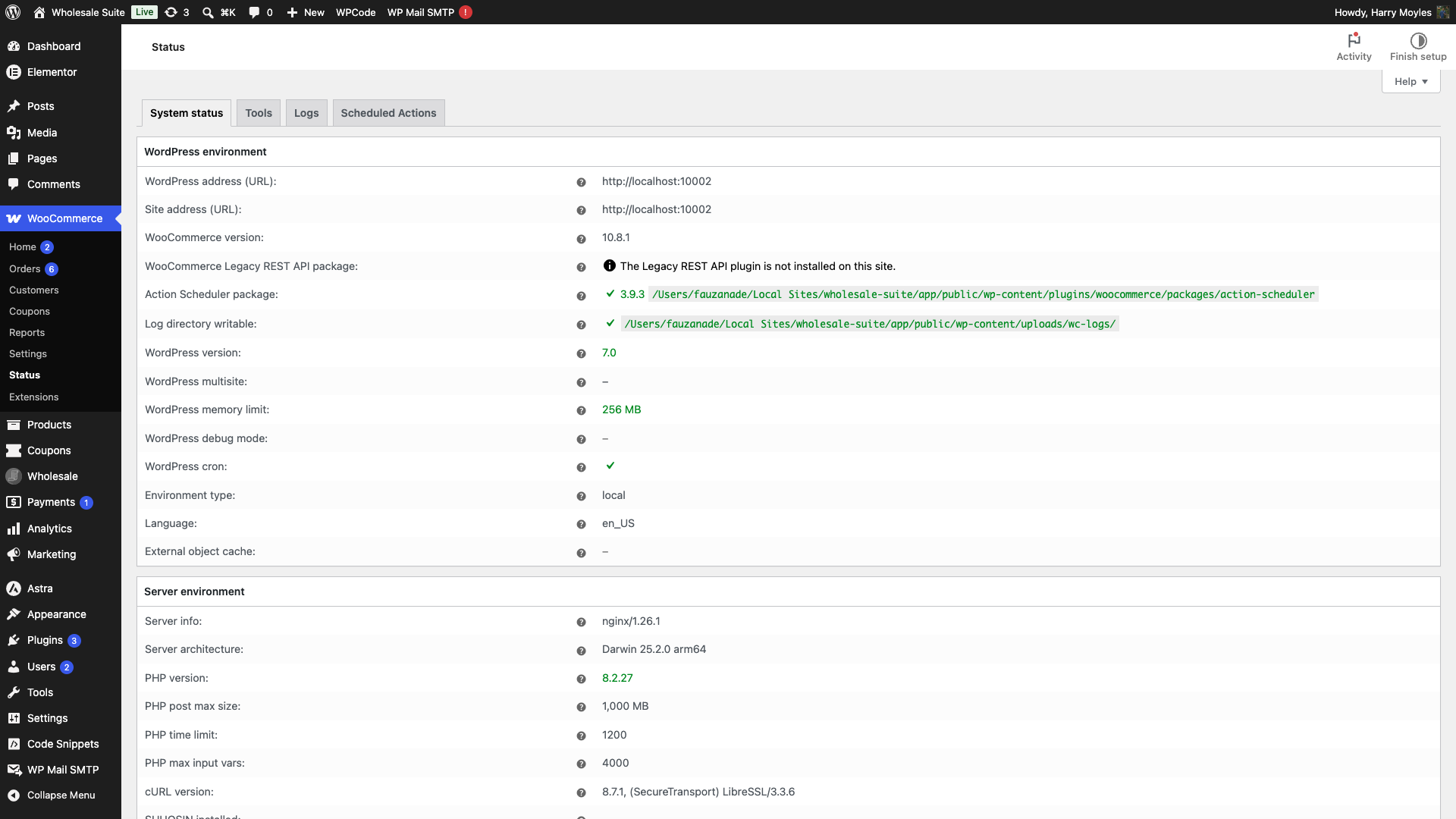This screenshot has height=819, width=1456.
Task: Open the Payments menu
Action: click(x=61, y=502)
